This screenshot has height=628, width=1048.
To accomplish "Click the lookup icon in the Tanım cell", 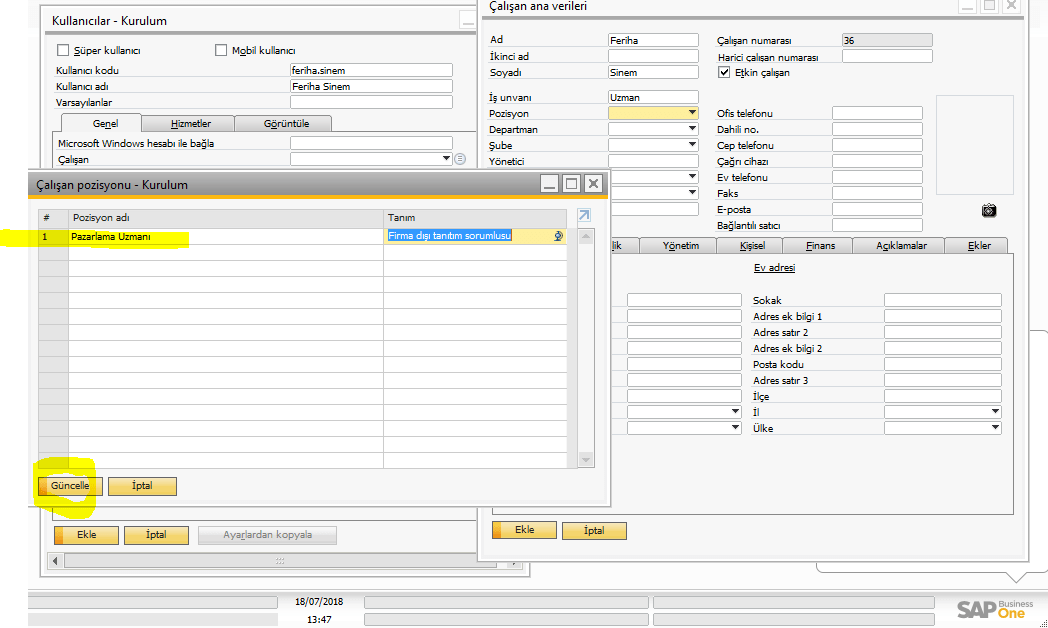I will click(x=559, y=236).
